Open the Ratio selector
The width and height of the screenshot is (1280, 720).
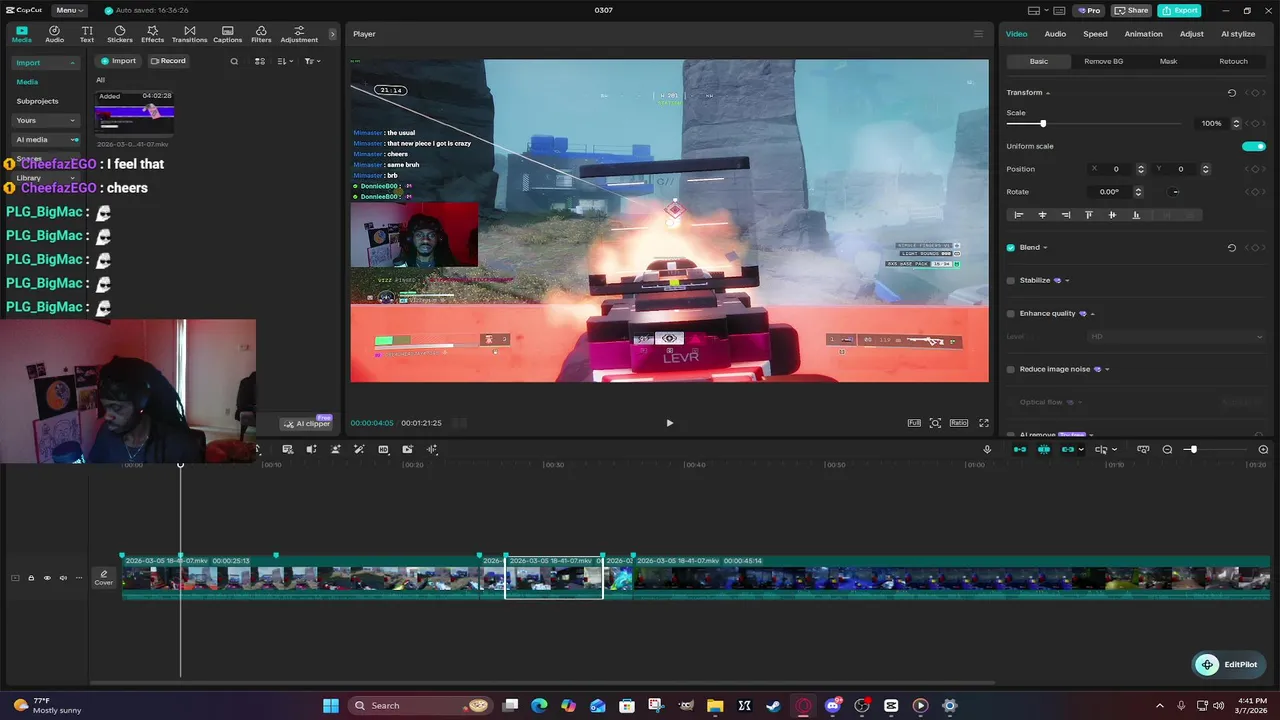click(959, 423)
